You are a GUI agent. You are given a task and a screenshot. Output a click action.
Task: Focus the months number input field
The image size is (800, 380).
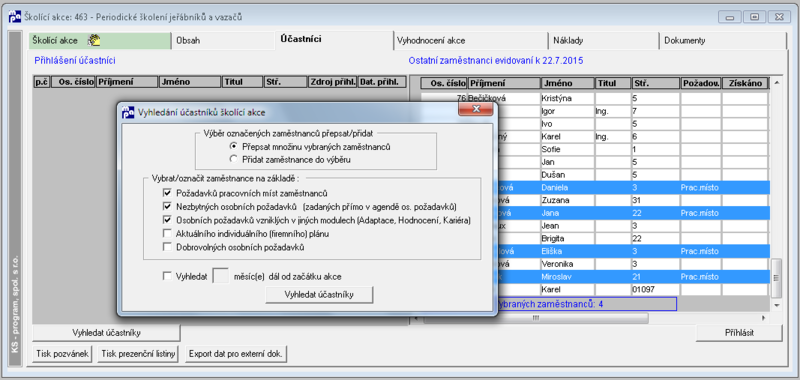(x=220, y=276)
